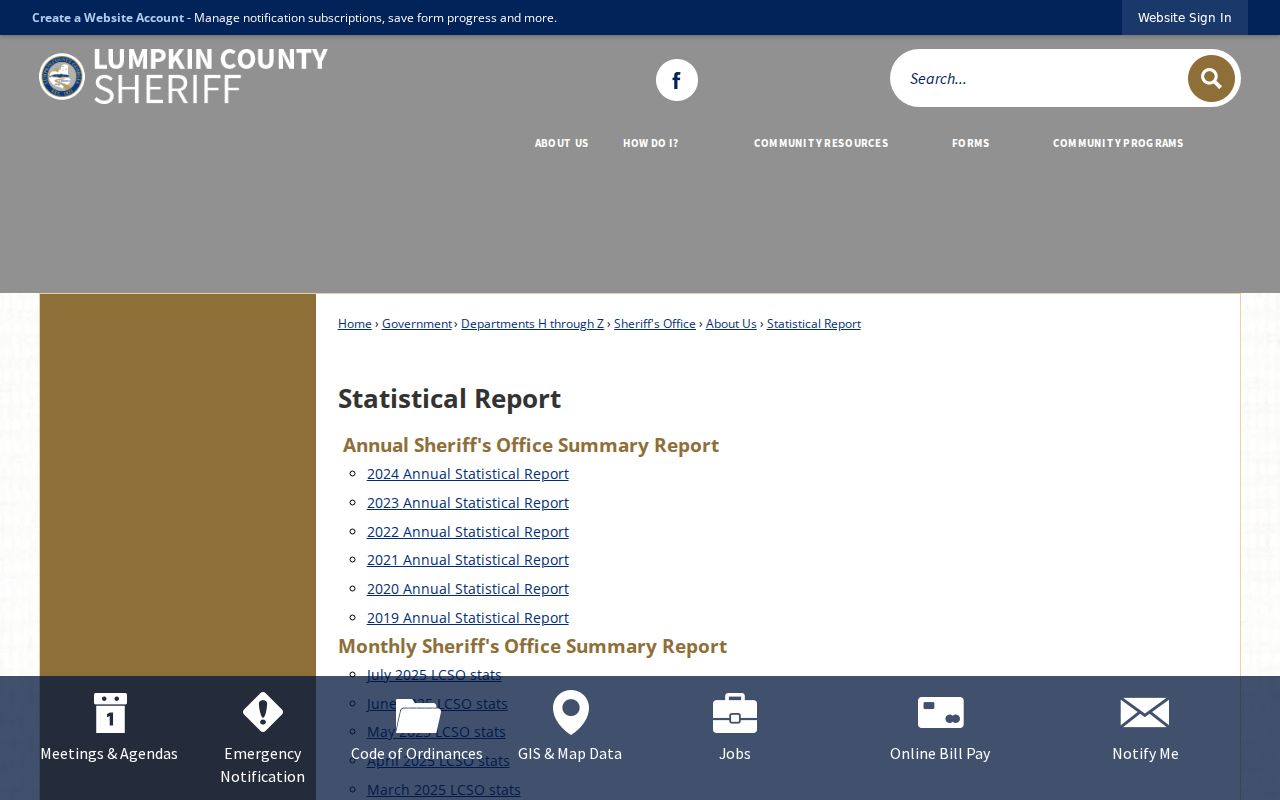Click in the Search text field
Image resolution: width=1280 pixels, height=800 pixels.
pyautogui.click(x=1040, y=78)
